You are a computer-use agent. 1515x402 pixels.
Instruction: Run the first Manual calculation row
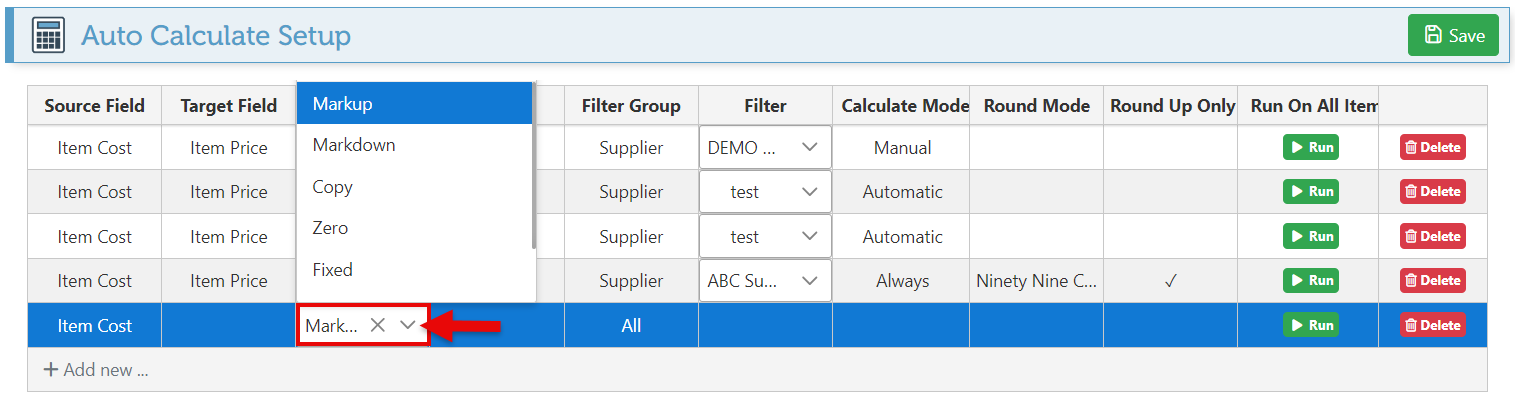[x=1310, y=148]
